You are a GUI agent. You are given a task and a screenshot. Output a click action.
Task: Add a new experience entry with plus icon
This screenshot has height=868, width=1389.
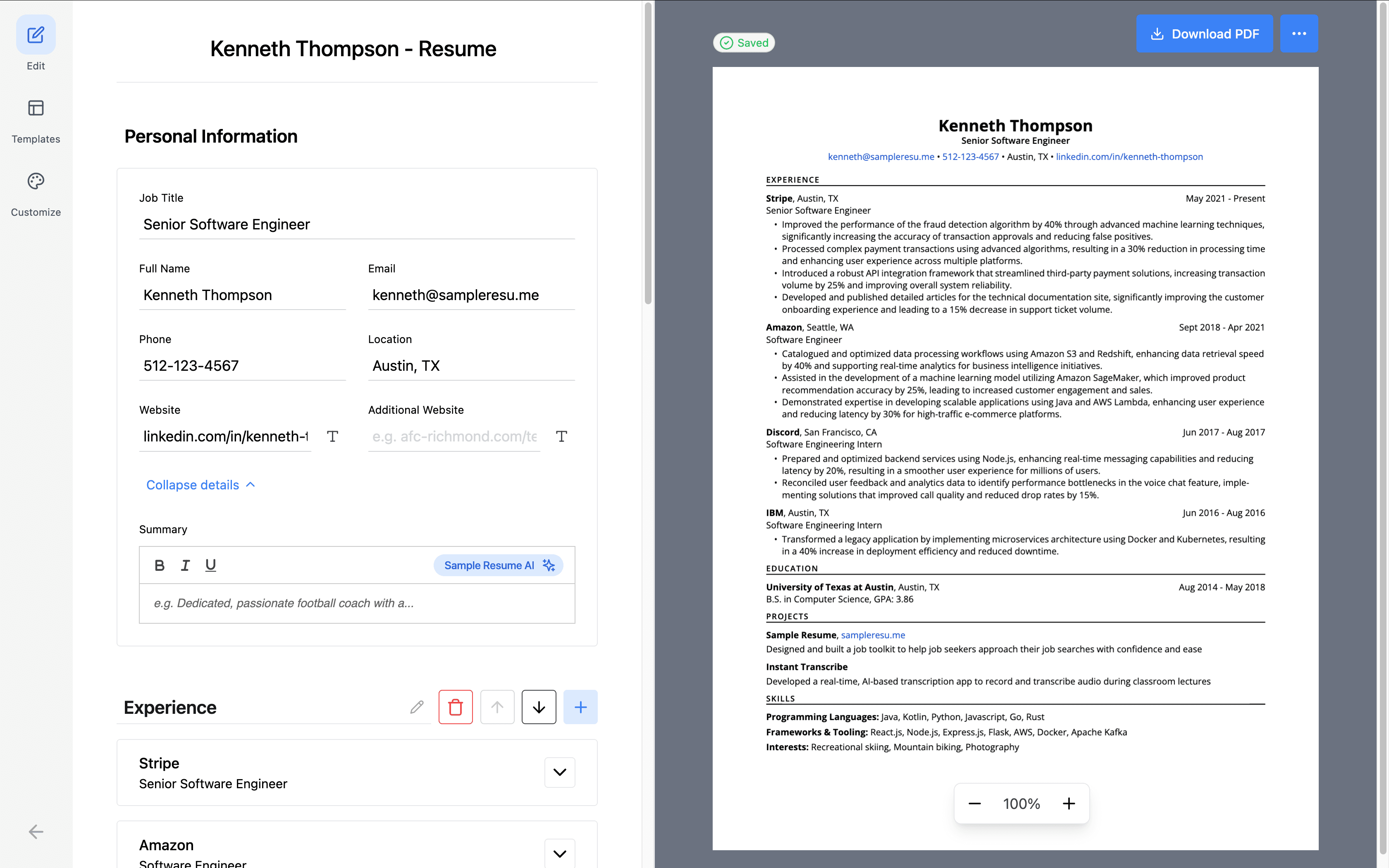[580, 707]
